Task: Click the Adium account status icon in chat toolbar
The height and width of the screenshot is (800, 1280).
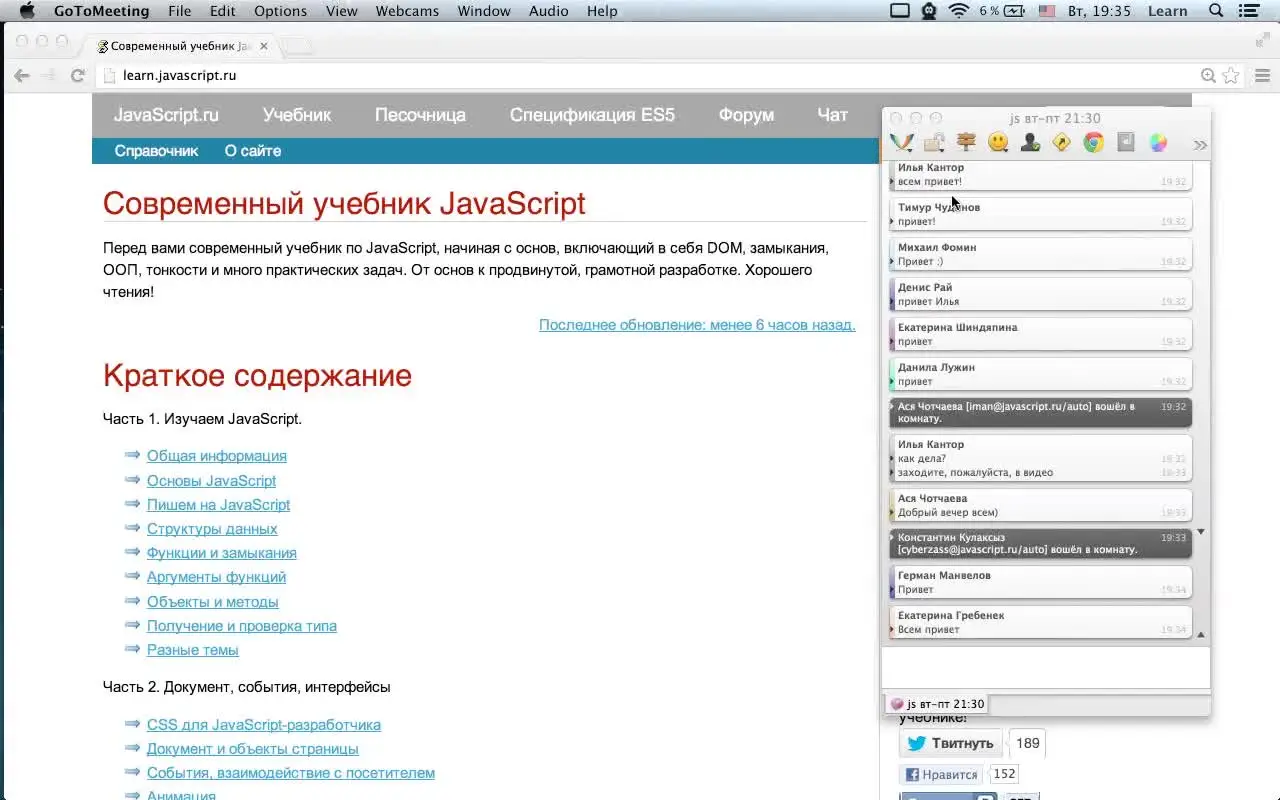Action: click(902, 143)
